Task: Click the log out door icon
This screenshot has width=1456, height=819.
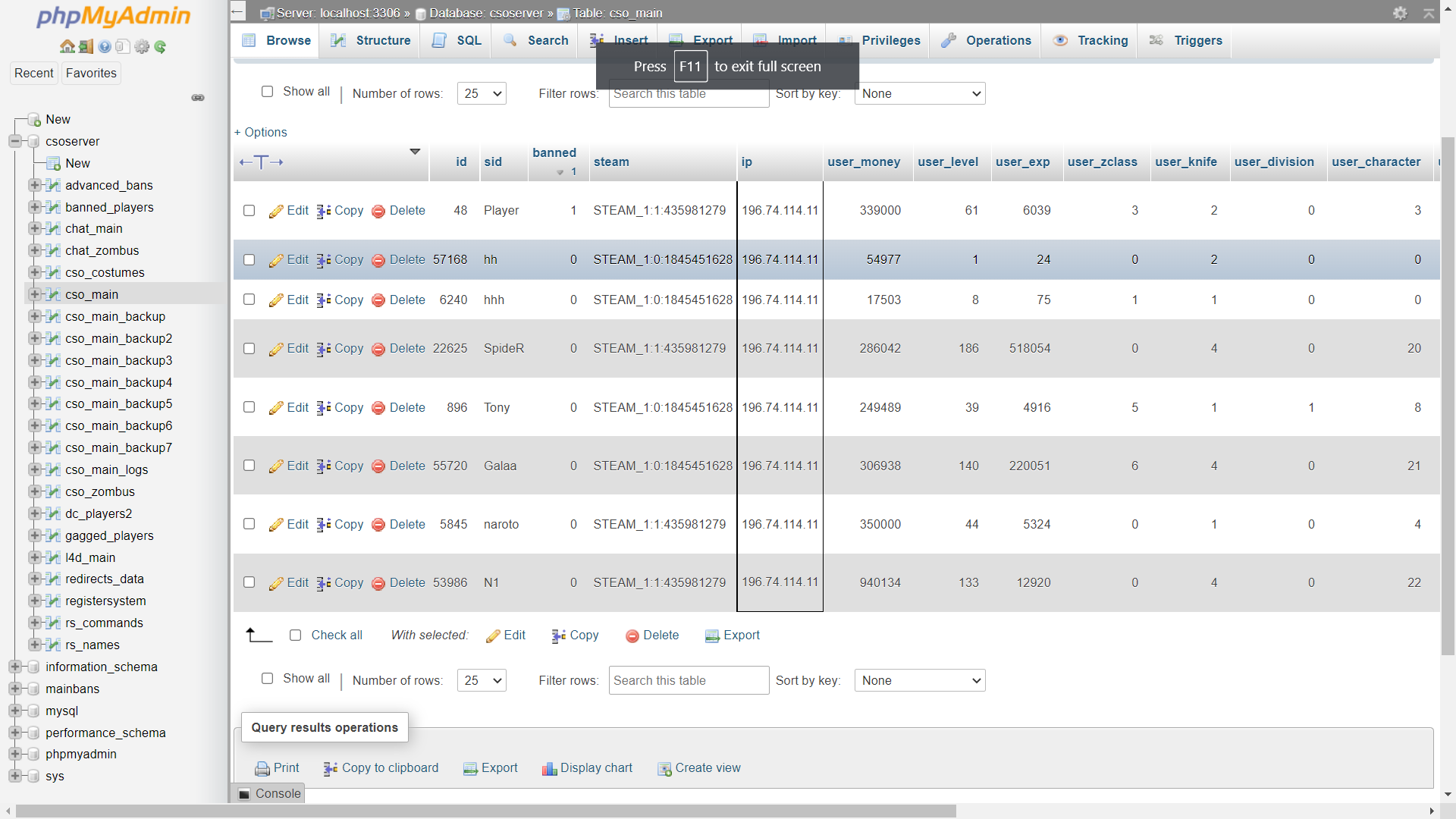Action: click(86, 47)
